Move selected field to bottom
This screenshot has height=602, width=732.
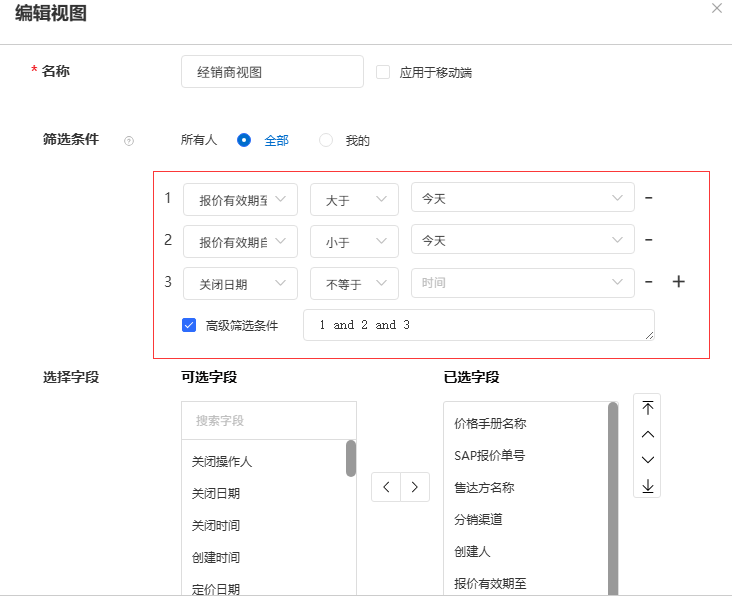coord(647,486)
